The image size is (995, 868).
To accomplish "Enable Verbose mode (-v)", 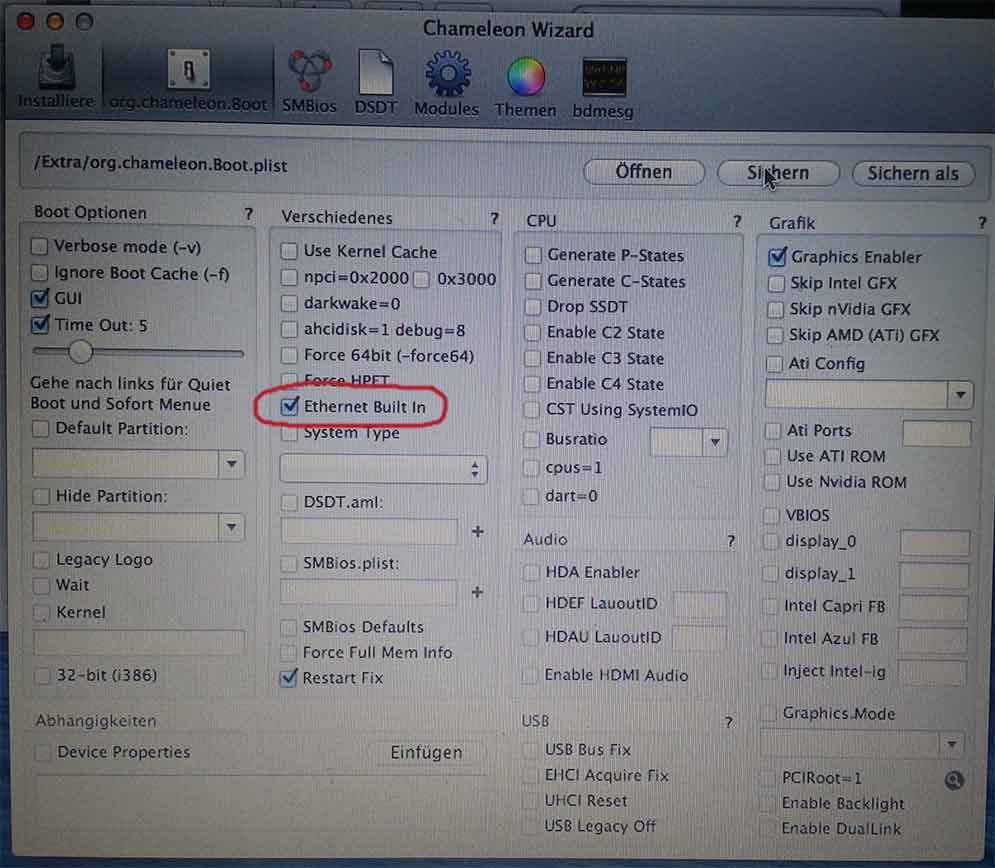I will pyautogui.click(x=39, y=246).
